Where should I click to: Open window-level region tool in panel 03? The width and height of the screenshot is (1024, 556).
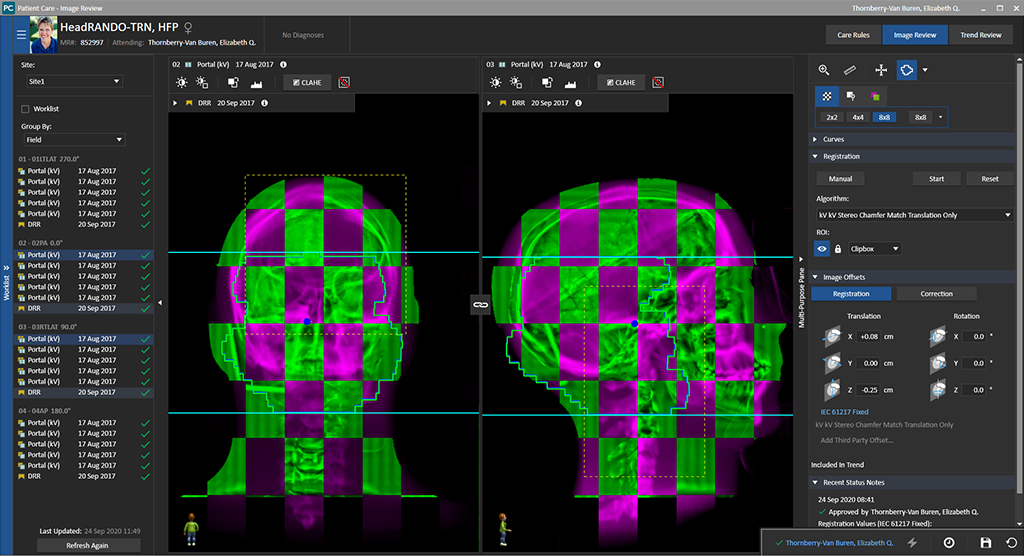pos(516,82)
